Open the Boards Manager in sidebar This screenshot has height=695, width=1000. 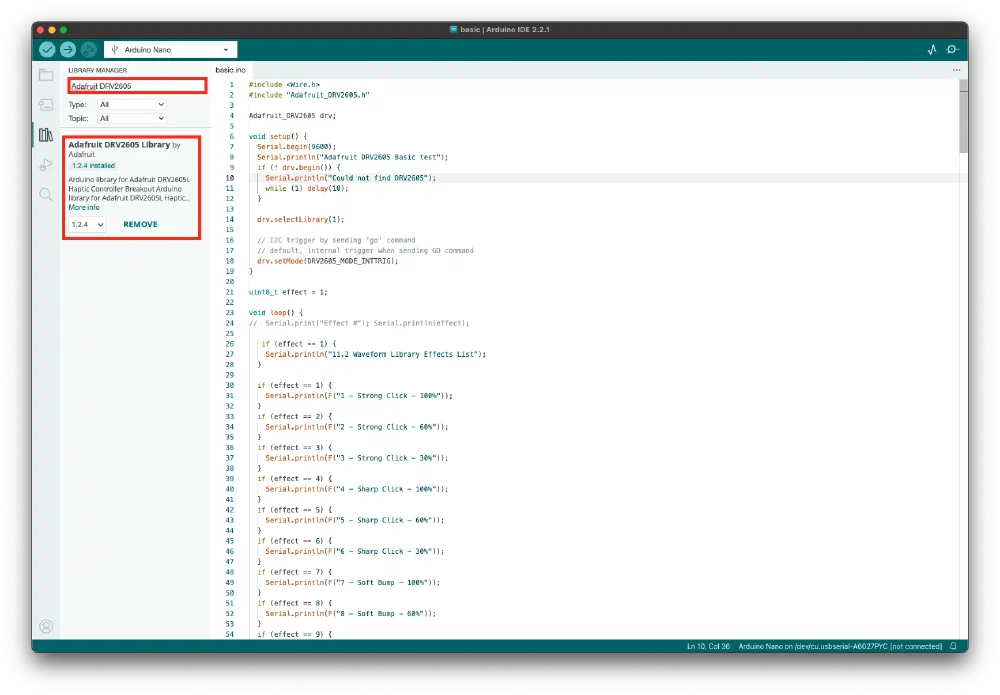click(x=46, y=105)
